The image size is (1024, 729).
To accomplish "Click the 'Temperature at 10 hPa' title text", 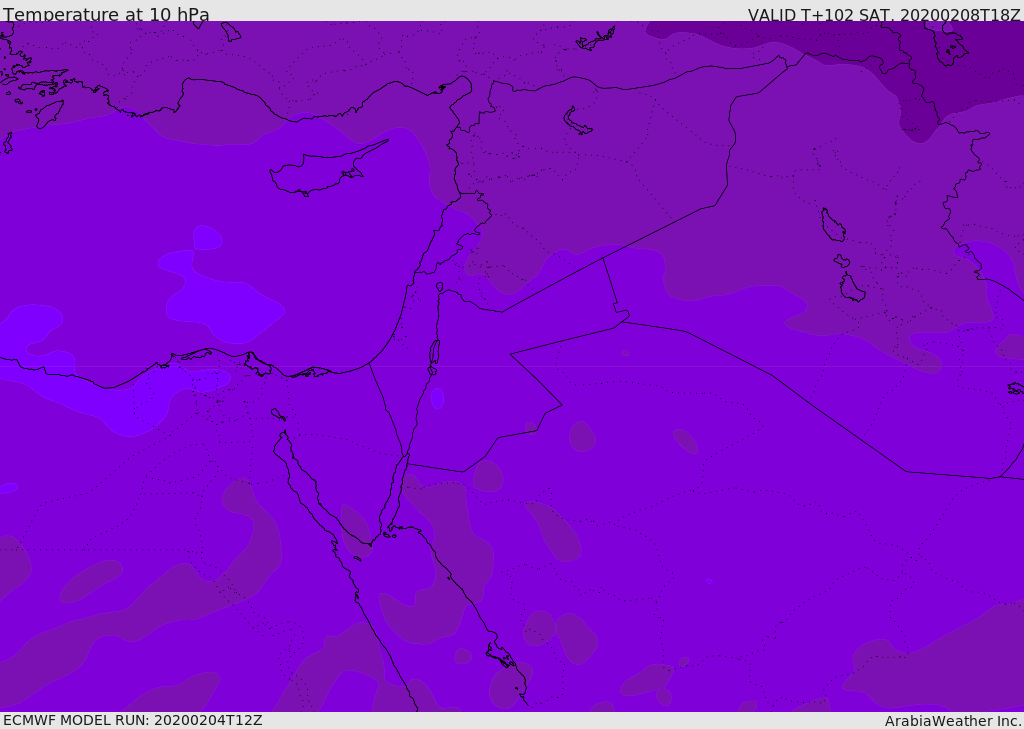I will coord(106,14).
